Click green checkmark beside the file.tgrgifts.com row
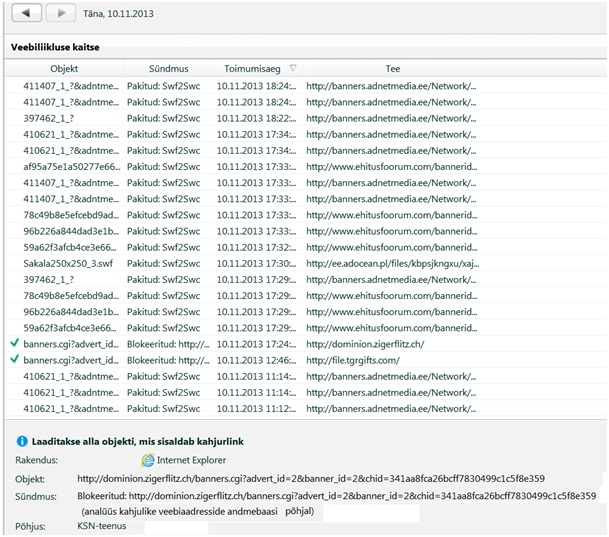 click(13, 360)
